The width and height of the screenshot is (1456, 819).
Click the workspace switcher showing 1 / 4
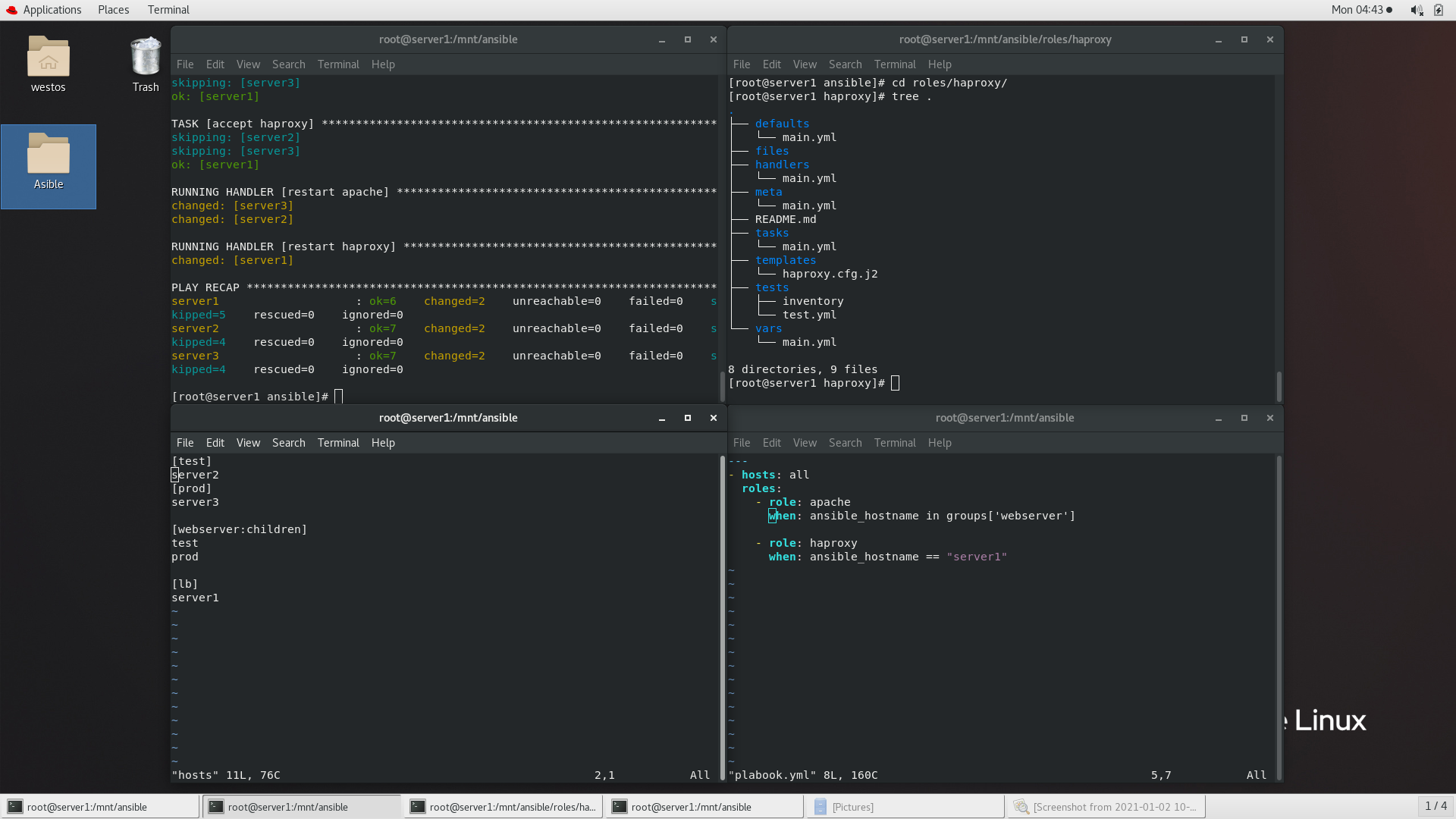[x=1435, y=806]
